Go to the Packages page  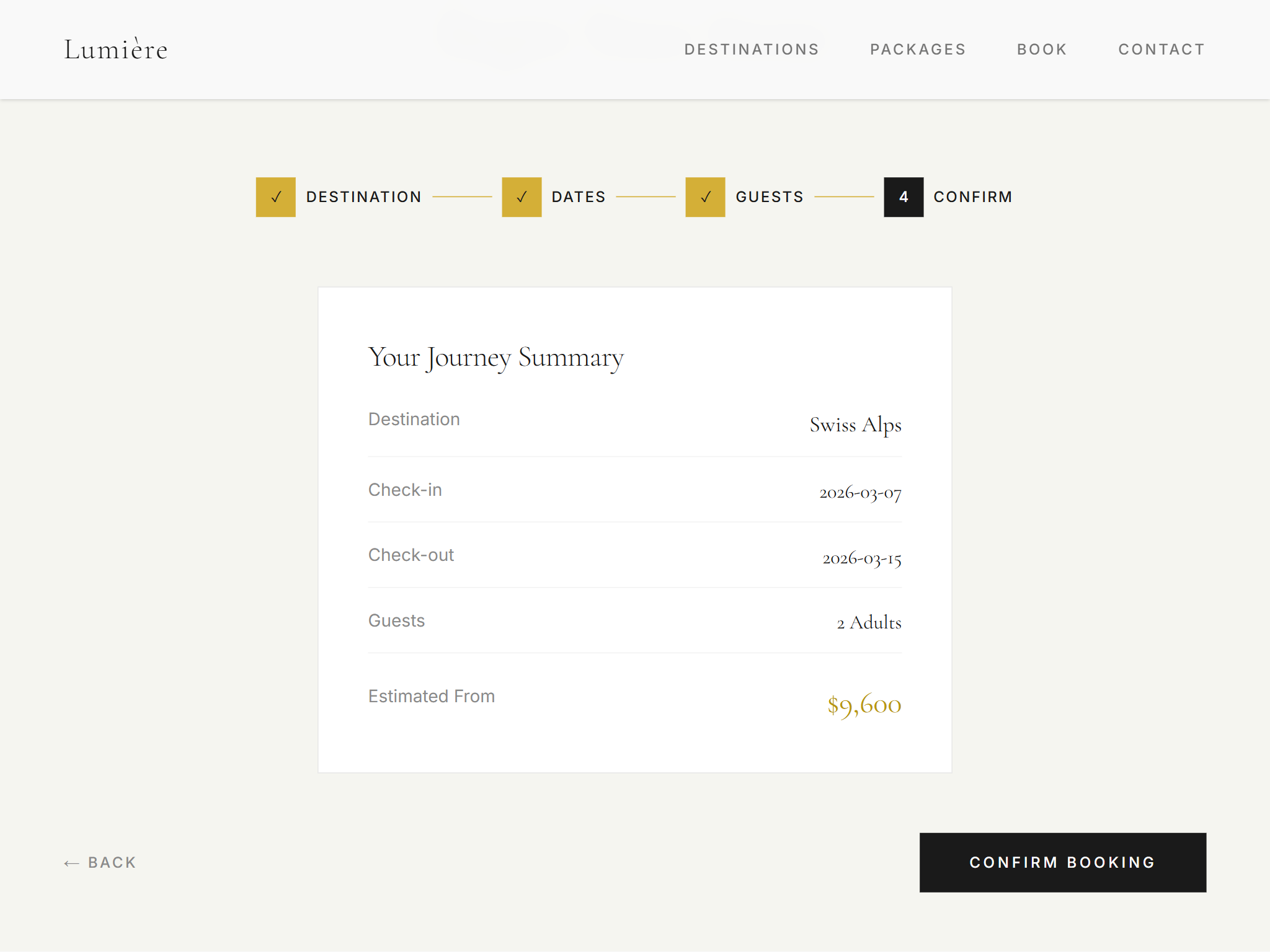pos(918,50)
